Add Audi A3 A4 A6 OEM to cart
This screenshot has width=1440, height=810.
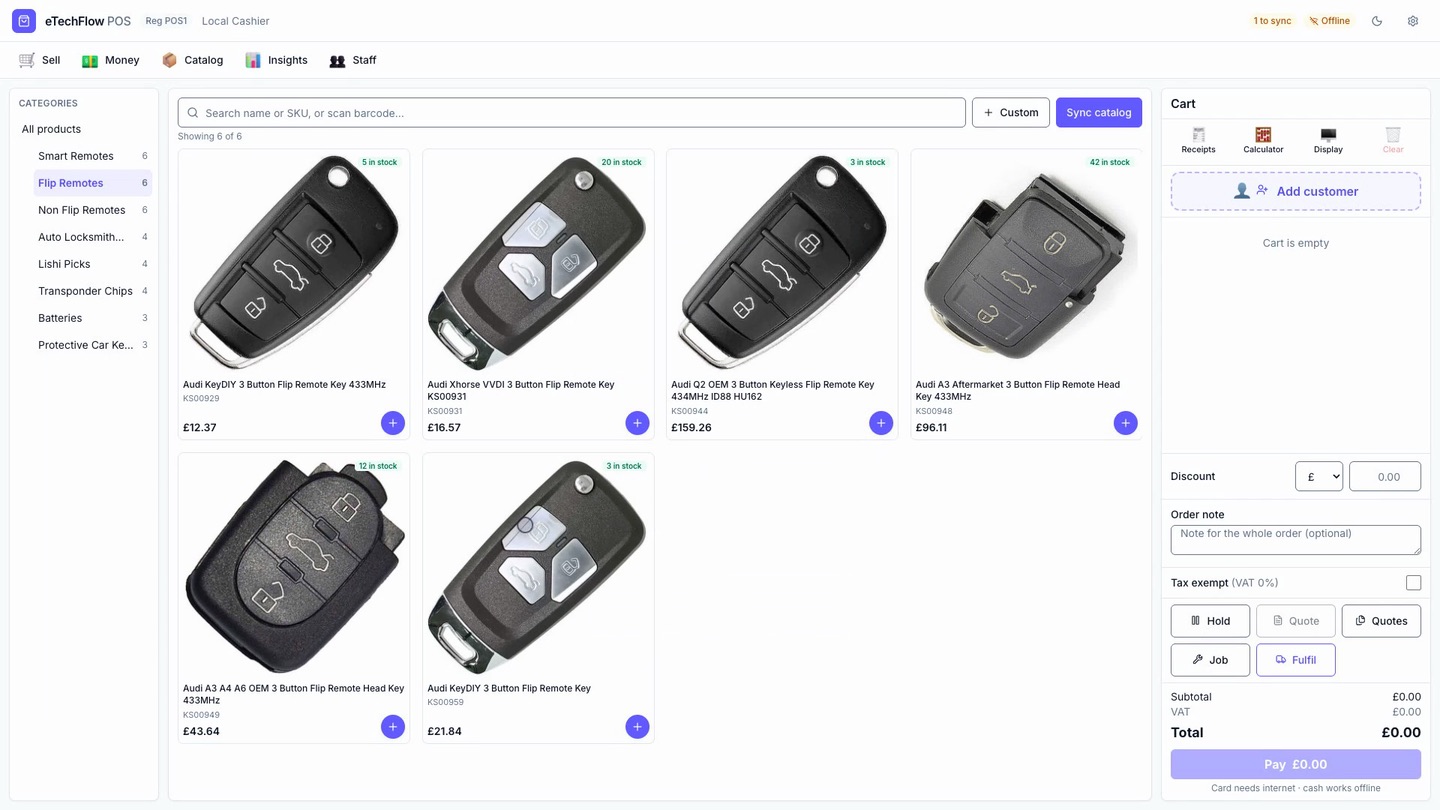tap(393, 727)
